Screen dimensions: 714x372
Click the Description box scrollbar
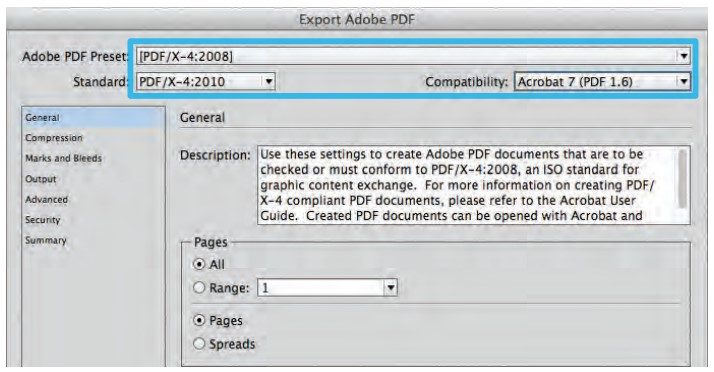(x=682, y=178)
